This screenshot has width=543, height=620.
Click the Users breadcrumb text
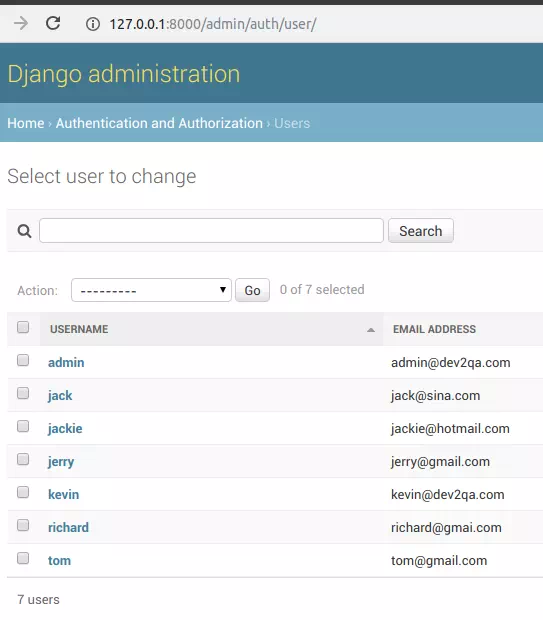coord(292,123)
